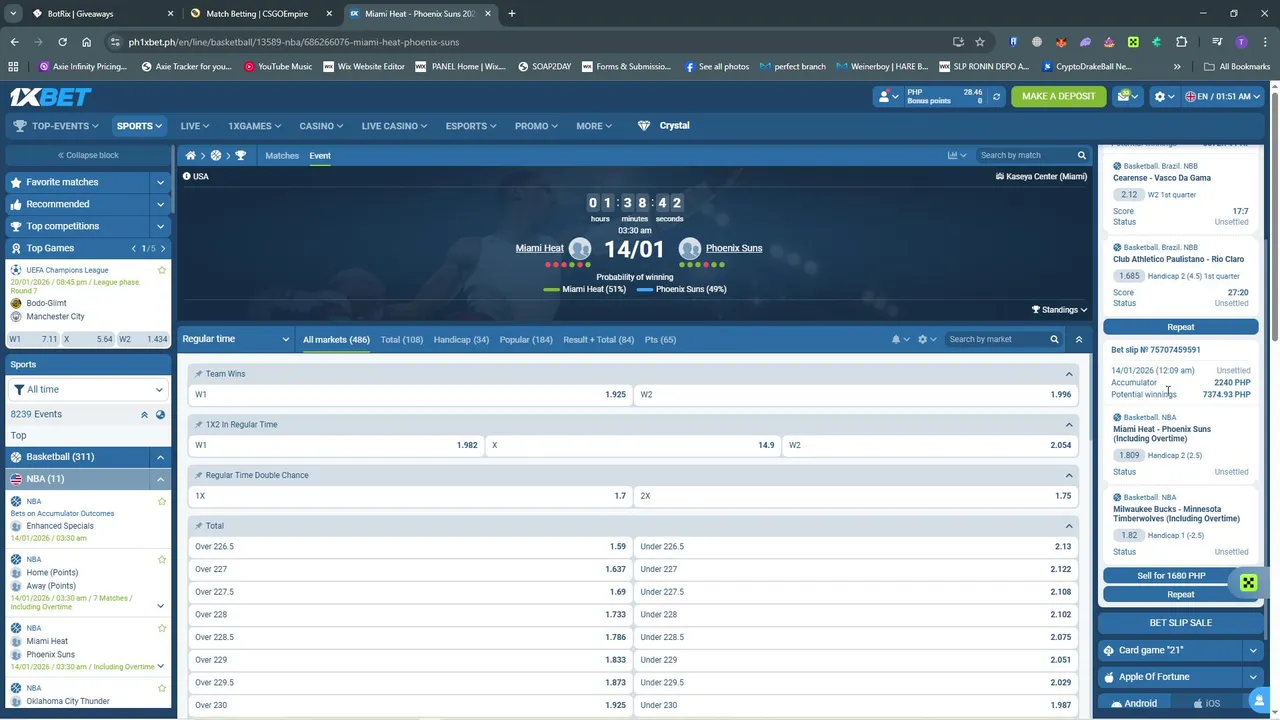Click the USA info icon

pos(187,177)
